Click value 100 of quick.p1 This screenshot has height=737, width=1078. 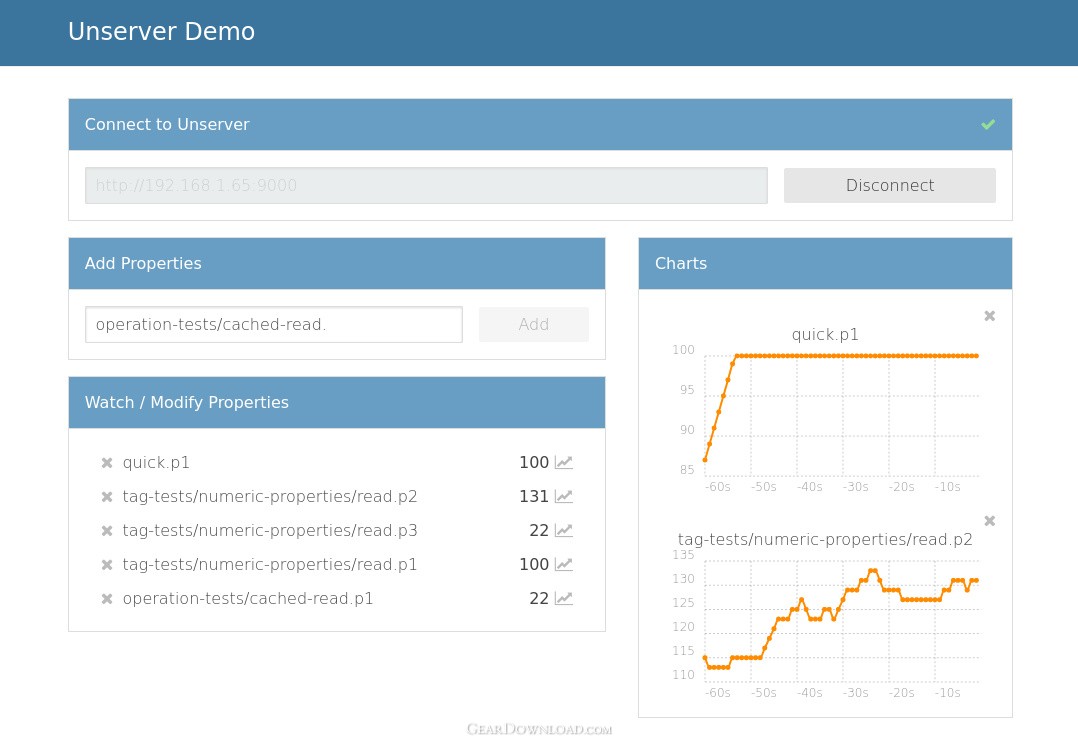[x=534, y=462]
